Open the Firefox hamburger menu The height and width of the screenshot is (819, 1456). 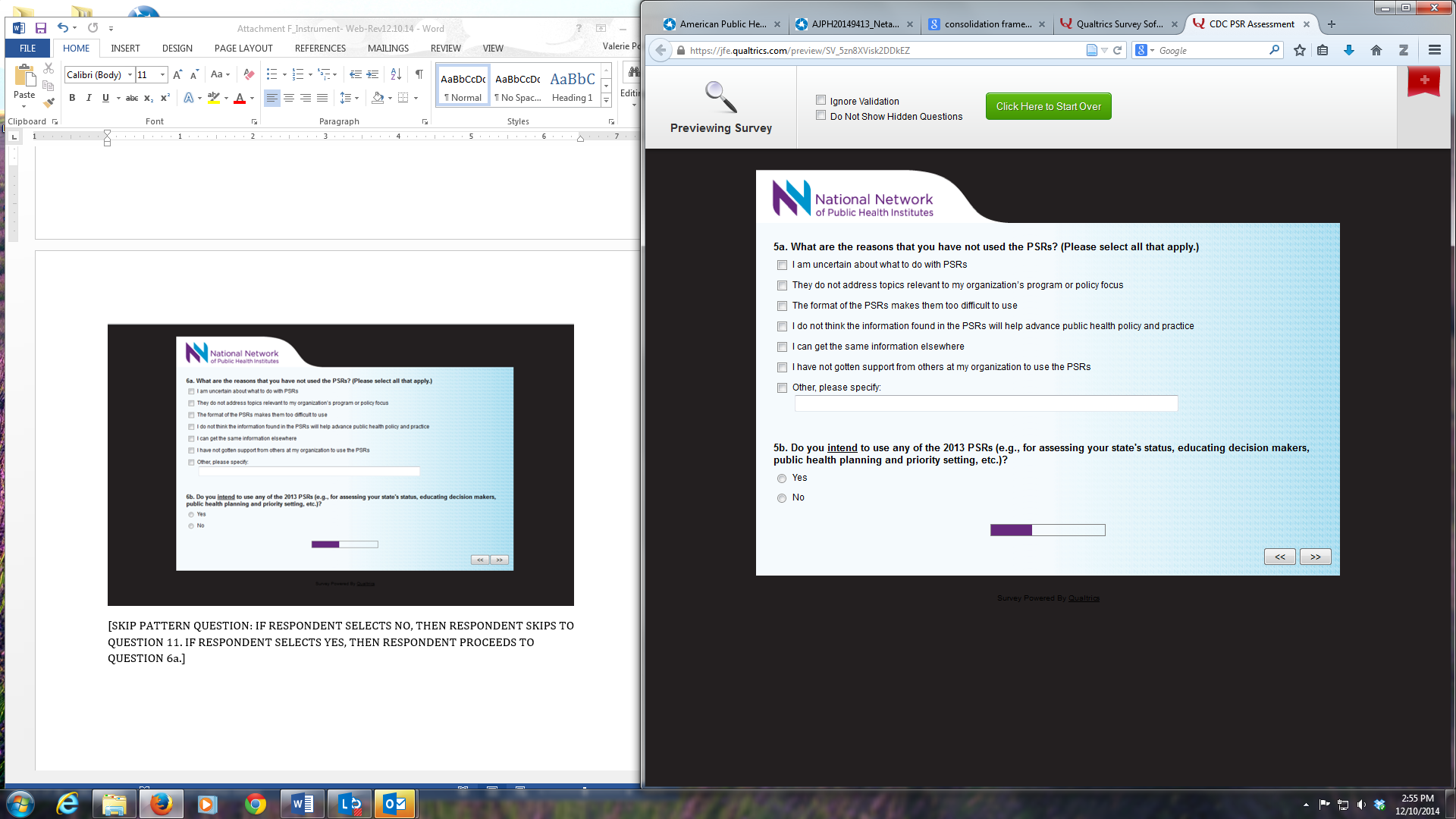pyautogui.click(x=1434, y=51)
